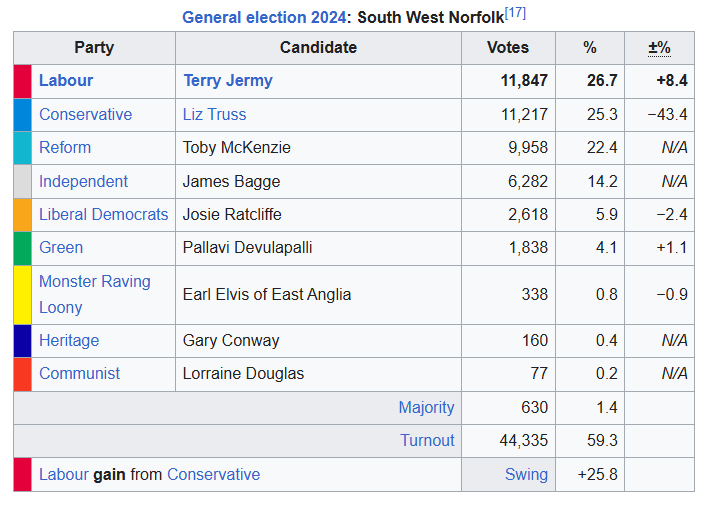Click the Communist party link
This screenshot has height=508, width=705.
pos(79,373)
